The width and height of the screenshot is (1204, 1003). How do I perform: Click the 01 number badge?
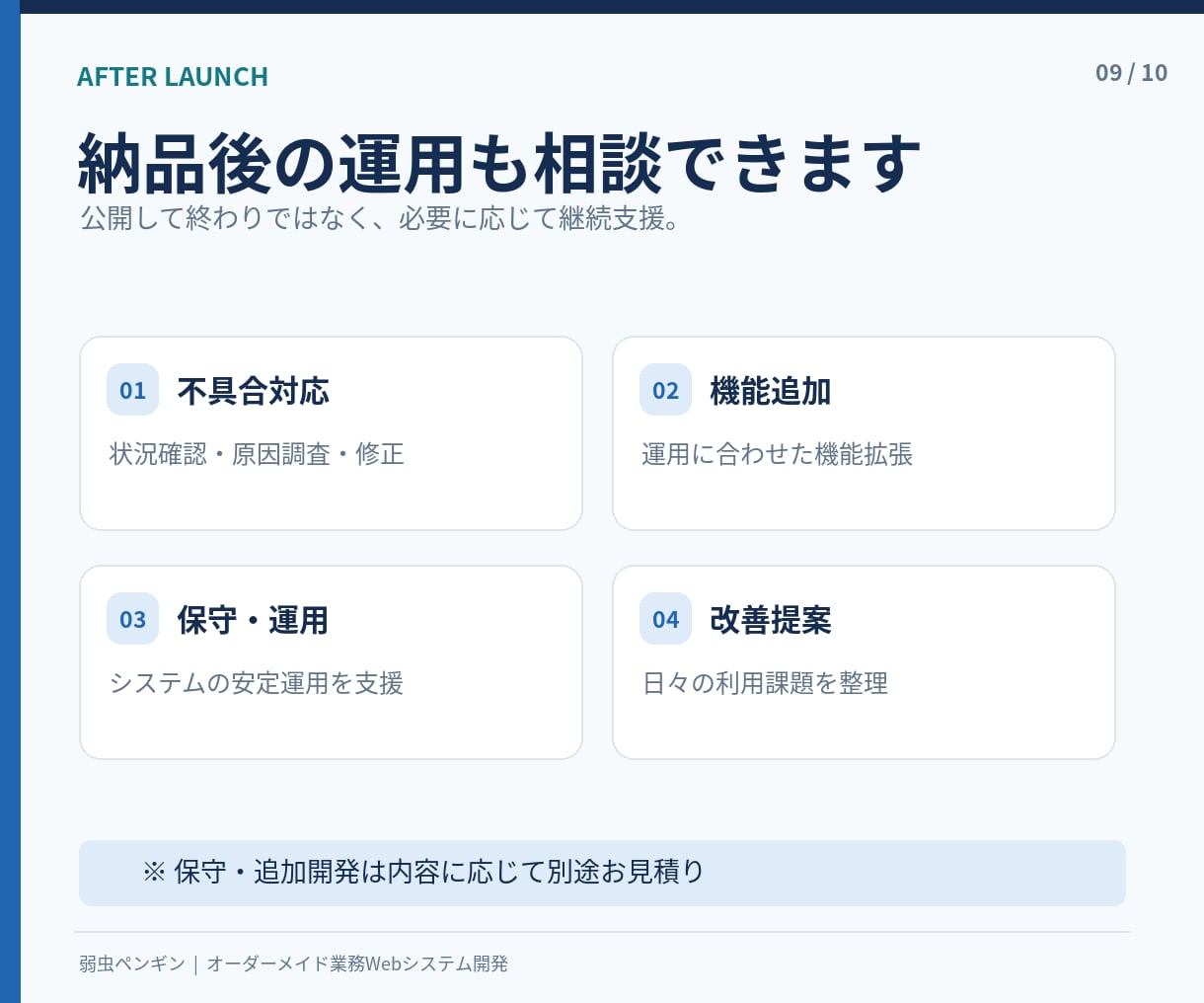click(x=132, y=390)
